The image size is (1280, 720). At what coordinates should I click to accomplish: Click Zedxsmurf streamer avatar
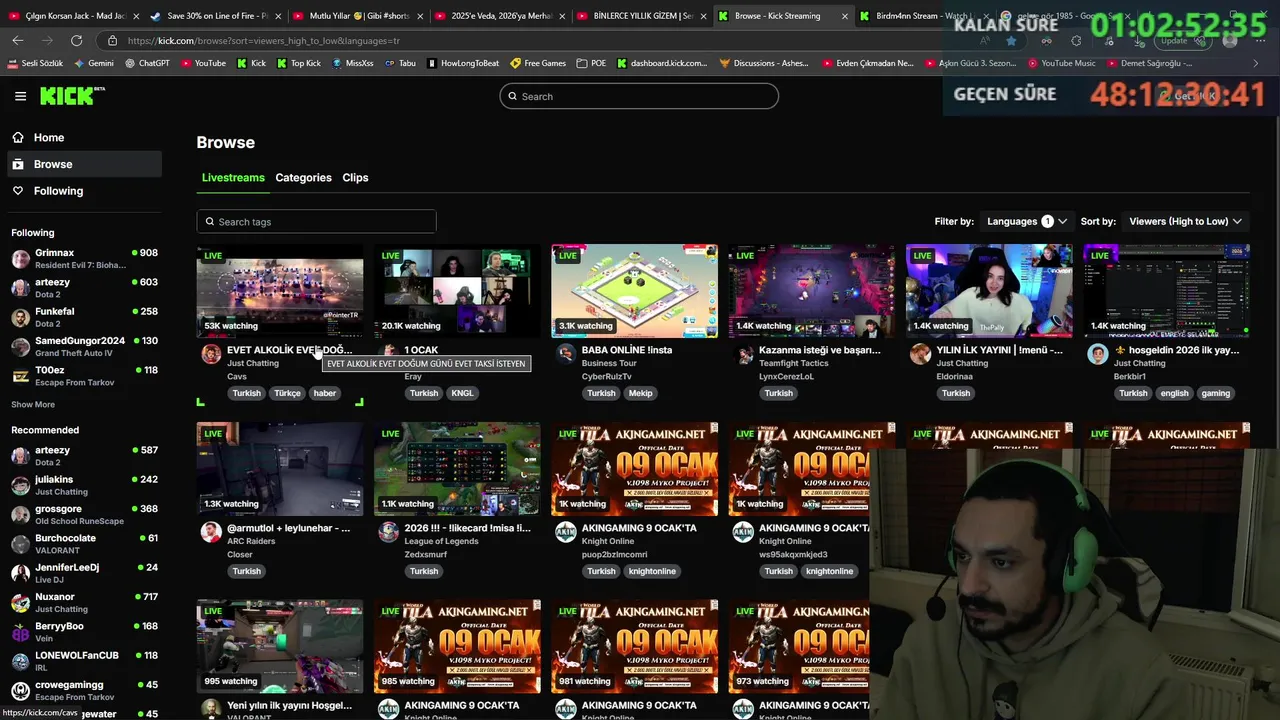point(388,532)
